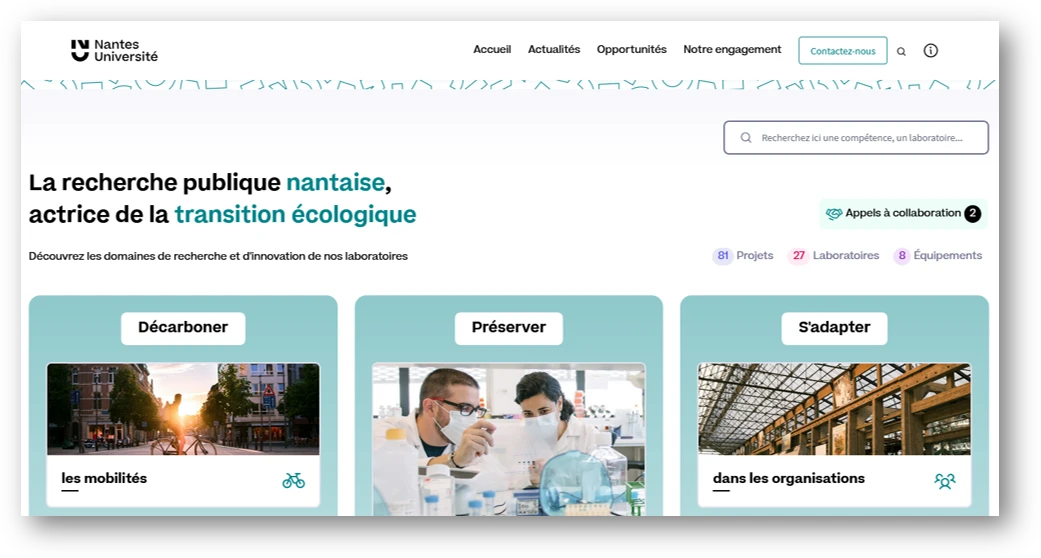Click the Projets link
Viewport: 1041px width, 558px height.
[755, 256]
